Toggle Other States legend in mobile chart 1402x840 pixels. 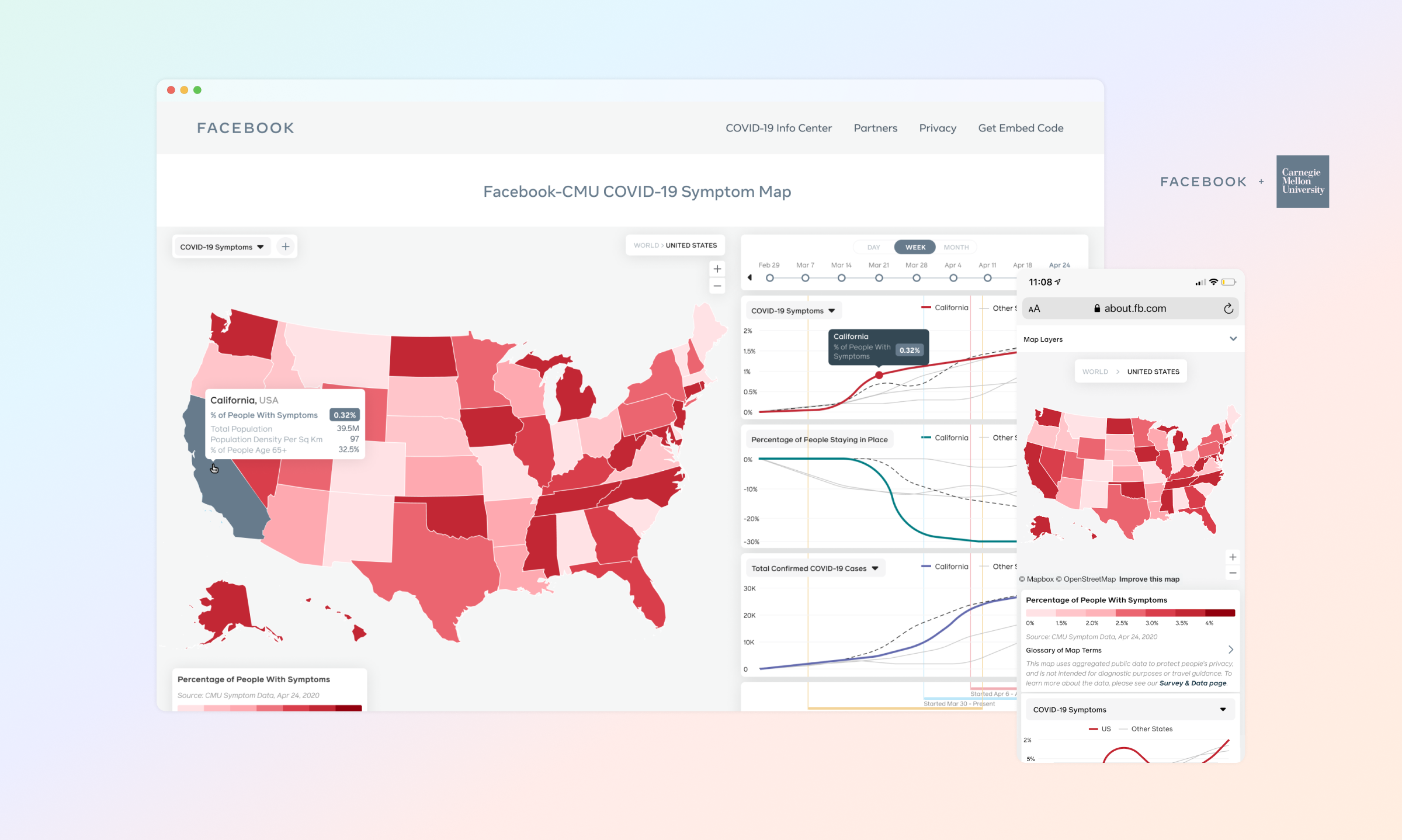point(1146,728)
